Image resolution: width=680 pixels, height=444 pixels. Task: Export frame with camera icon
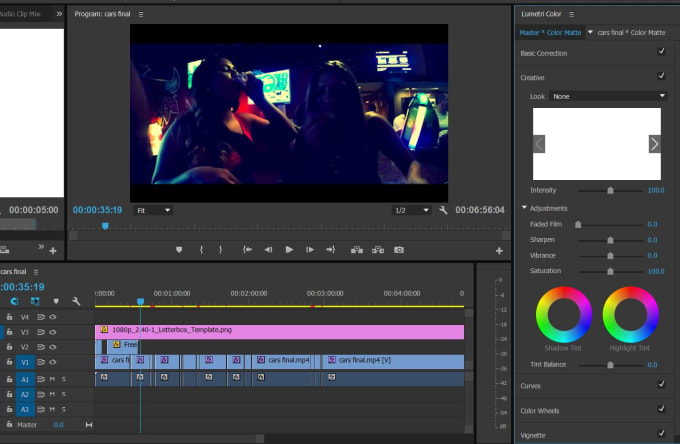tap(399, 250)
